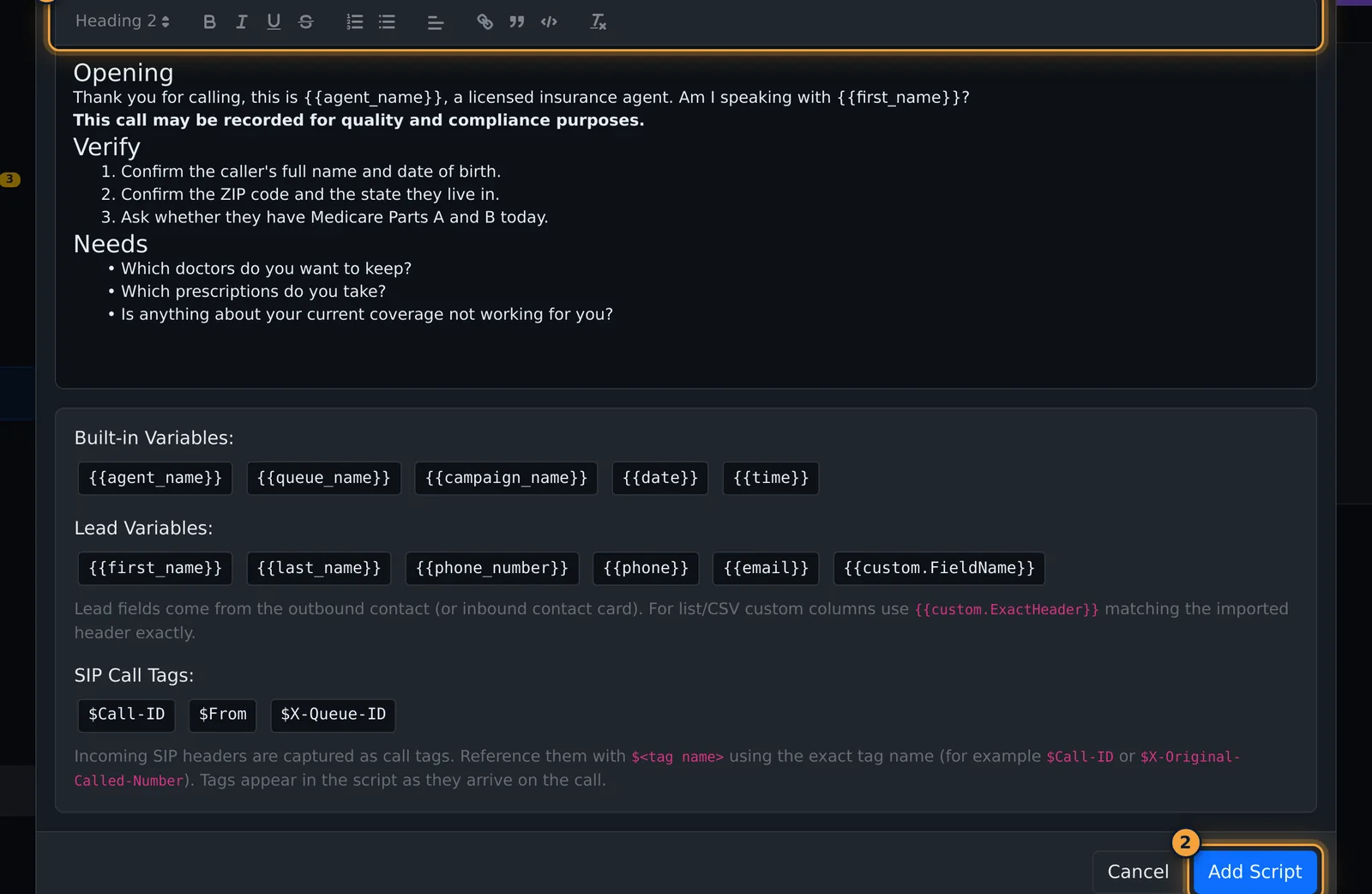Insert the {{phone_number}} lead variable chip
1372x894 pixels.
492,568
